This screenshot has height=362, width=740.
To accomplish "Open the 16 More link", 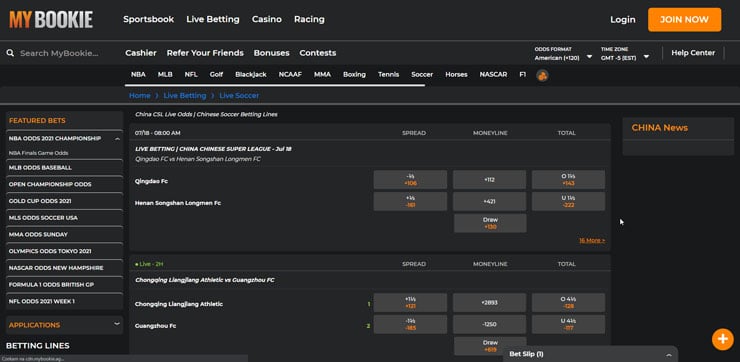I will pyautogui.click(x=592, y=241).
